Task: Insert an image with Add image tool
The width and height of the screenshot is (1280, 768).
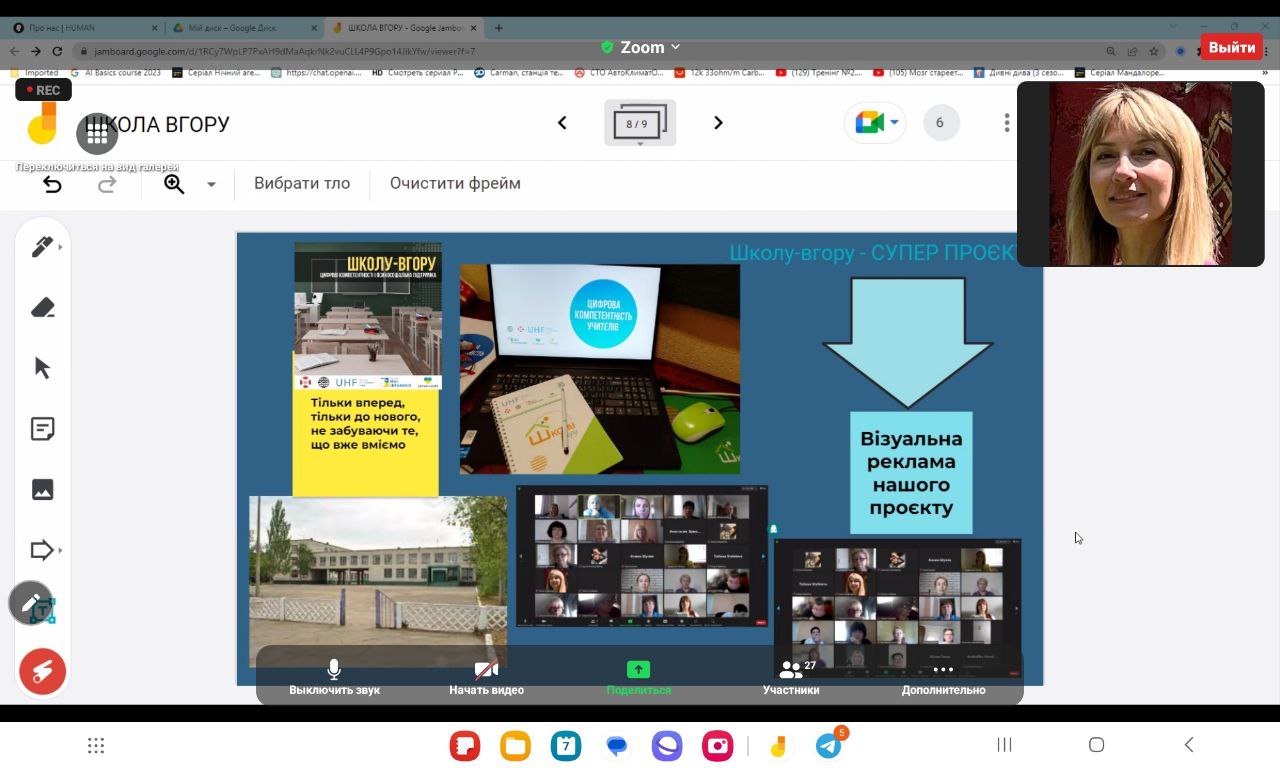Action: (x=42, y=489)
